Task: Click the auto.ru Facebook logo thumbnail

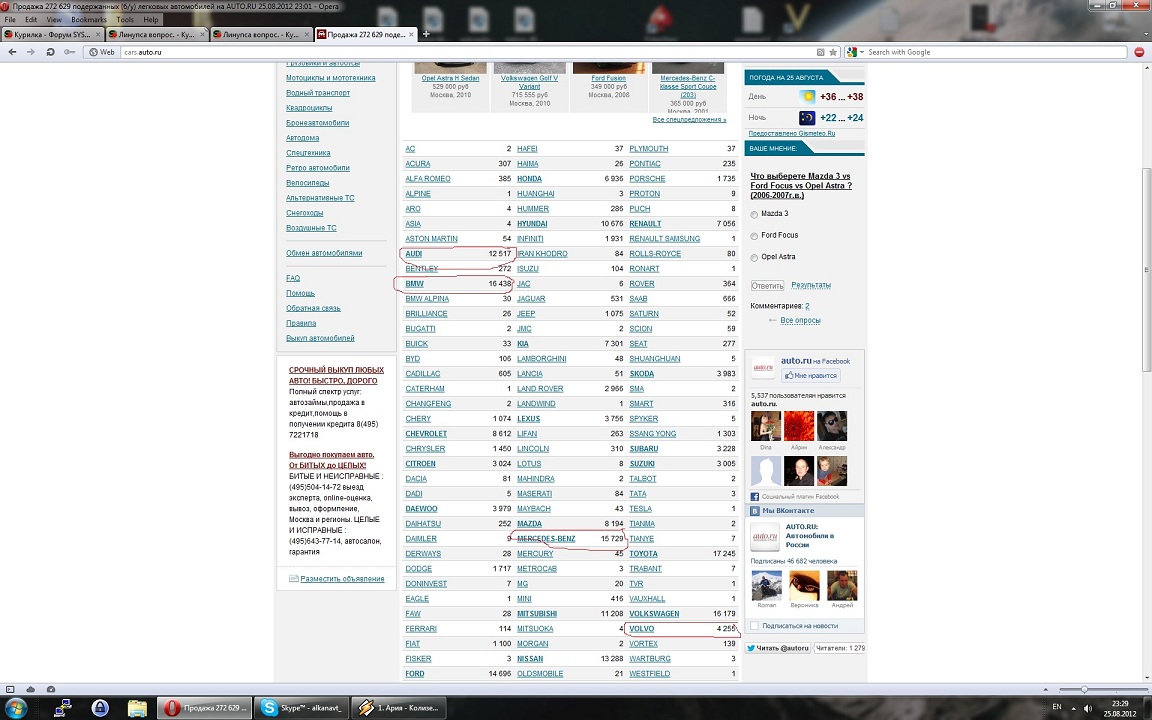Action: pyautogui.click(x=763, y=367)
